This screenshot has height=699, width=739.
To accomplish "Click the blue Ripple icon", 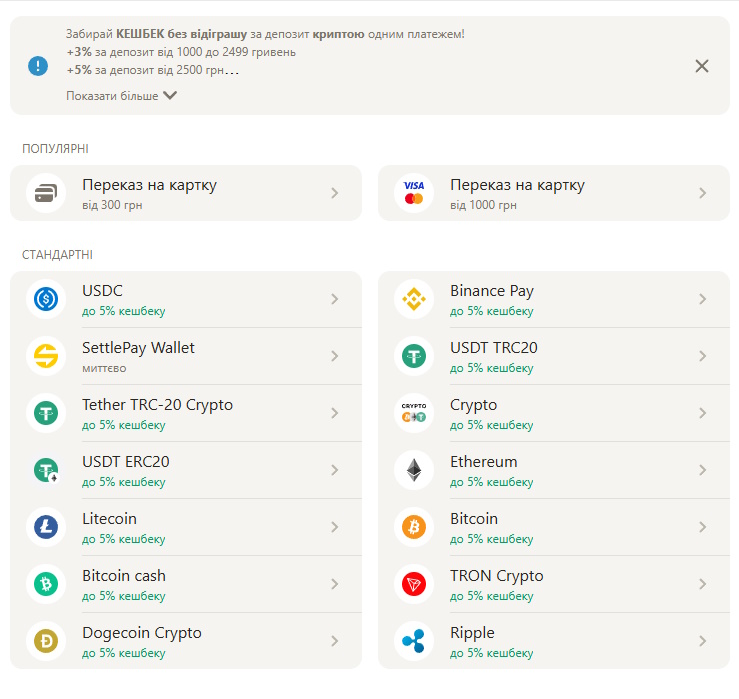I will [x=414, y=641].
